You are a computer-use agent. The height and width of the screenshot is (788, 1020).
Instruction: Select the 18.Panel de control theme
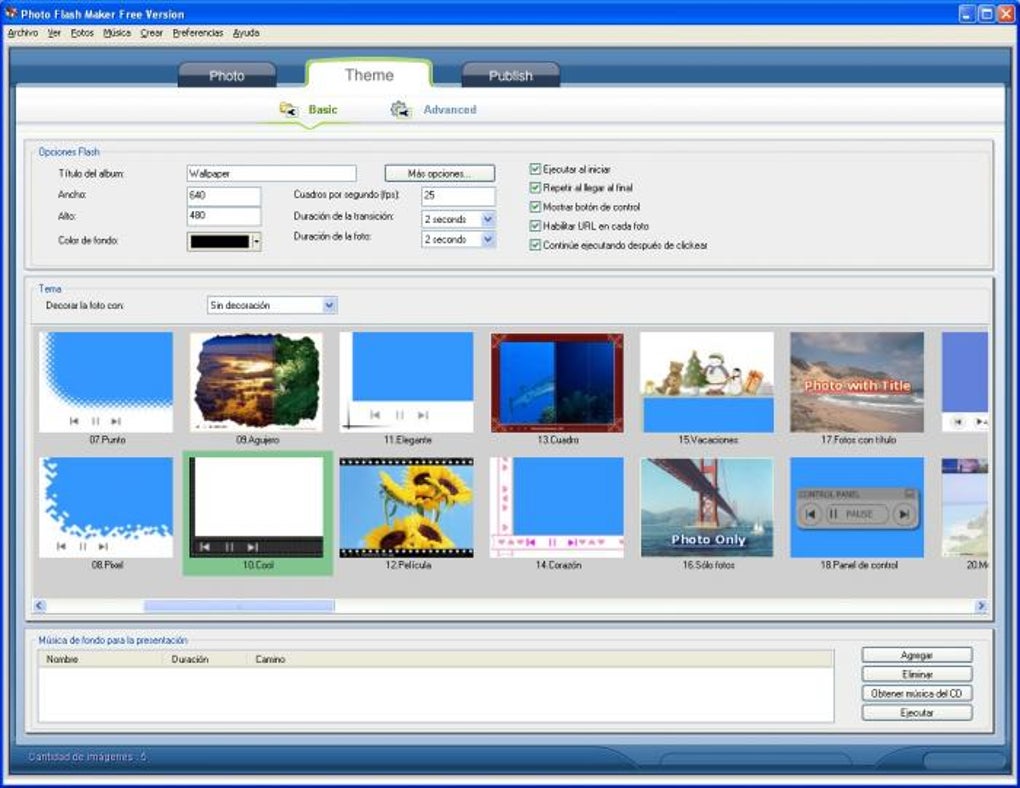coord(856,505)
